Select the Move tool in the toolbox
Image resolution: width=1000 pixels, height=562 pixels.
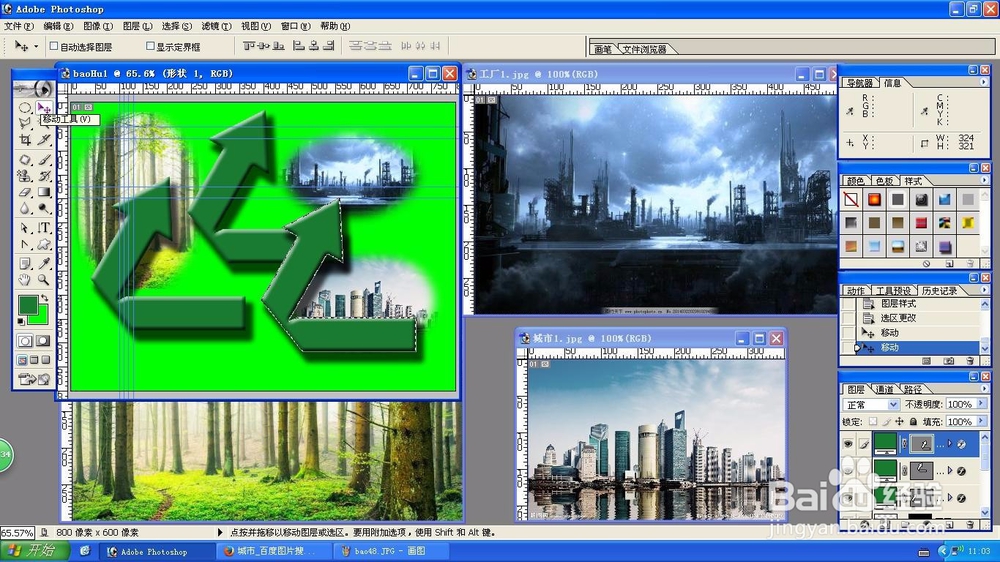(x=43, y=107)
